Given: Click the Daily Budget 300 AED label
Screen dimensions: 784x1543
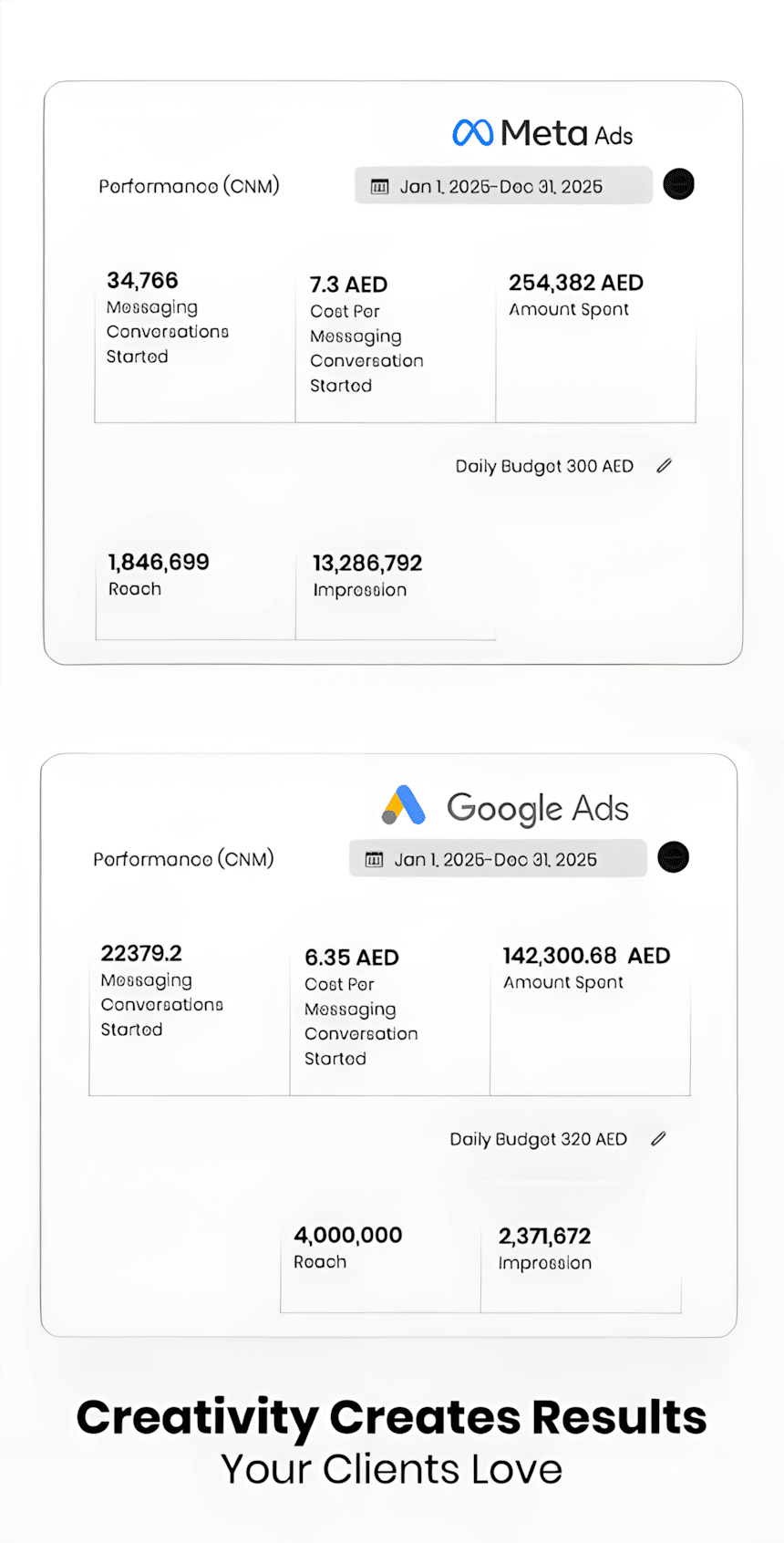Looking at the screenshot, I should (x=544, y=466).
